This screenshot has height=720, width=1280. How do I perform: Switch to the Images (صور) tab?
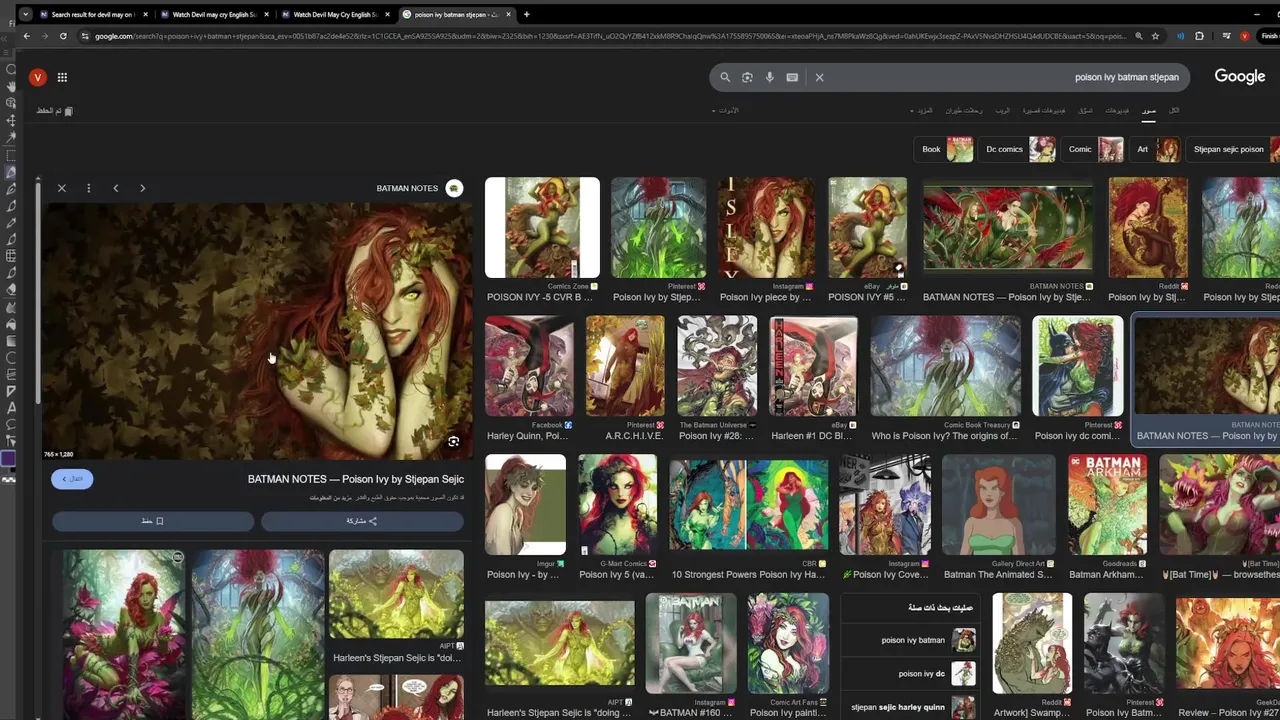click(x=1149, y=111)
